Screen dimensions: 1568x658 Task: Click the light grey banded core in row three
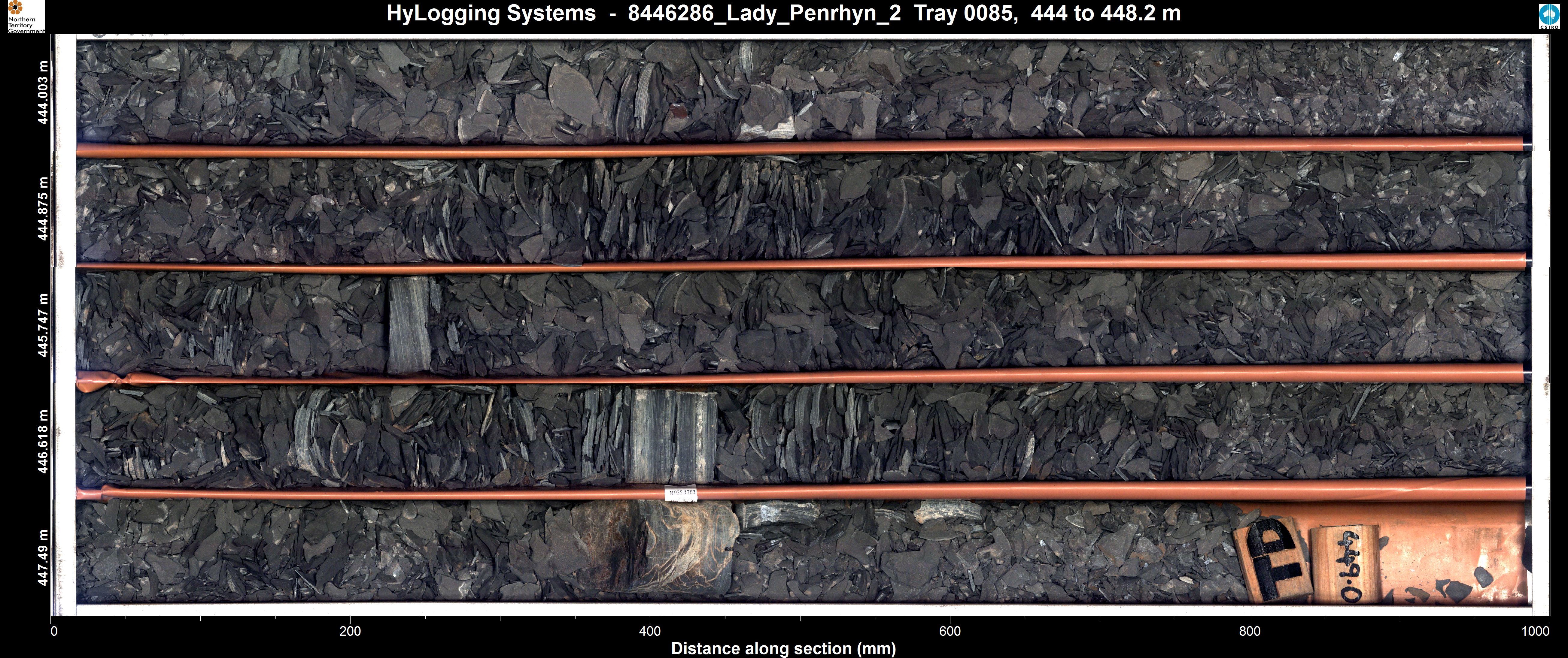[x=410, y=325]
